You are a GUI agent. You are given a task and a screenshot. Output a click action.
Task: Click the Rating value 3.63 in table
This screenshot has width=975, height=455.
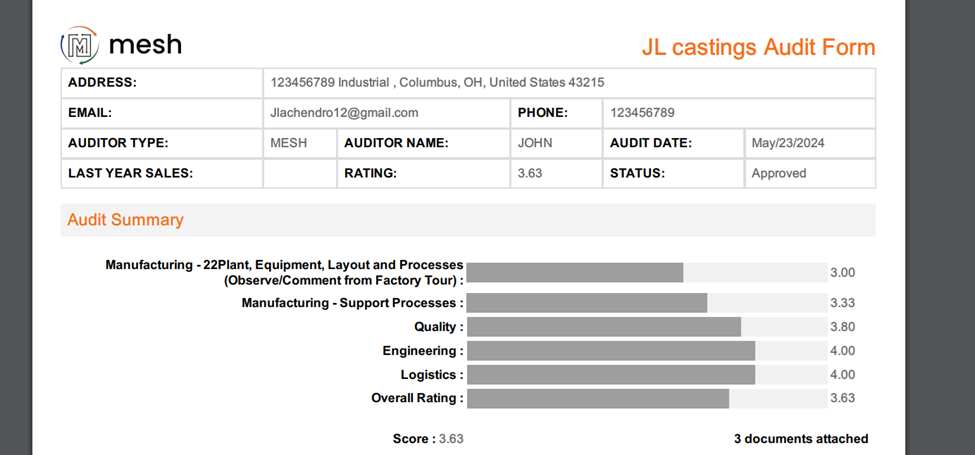pyautogui.click(x=530, y=173)
